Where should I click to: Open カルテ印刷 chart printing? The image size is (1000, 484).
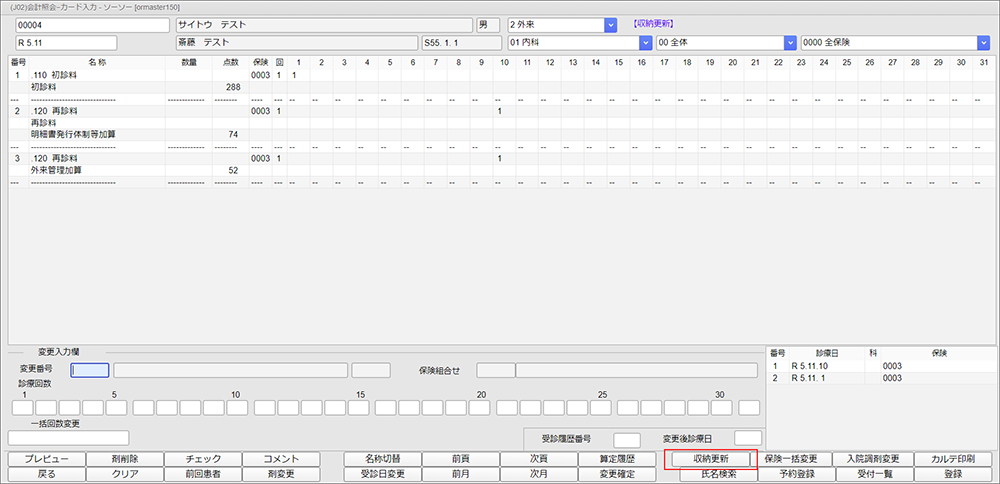[953, 458]
